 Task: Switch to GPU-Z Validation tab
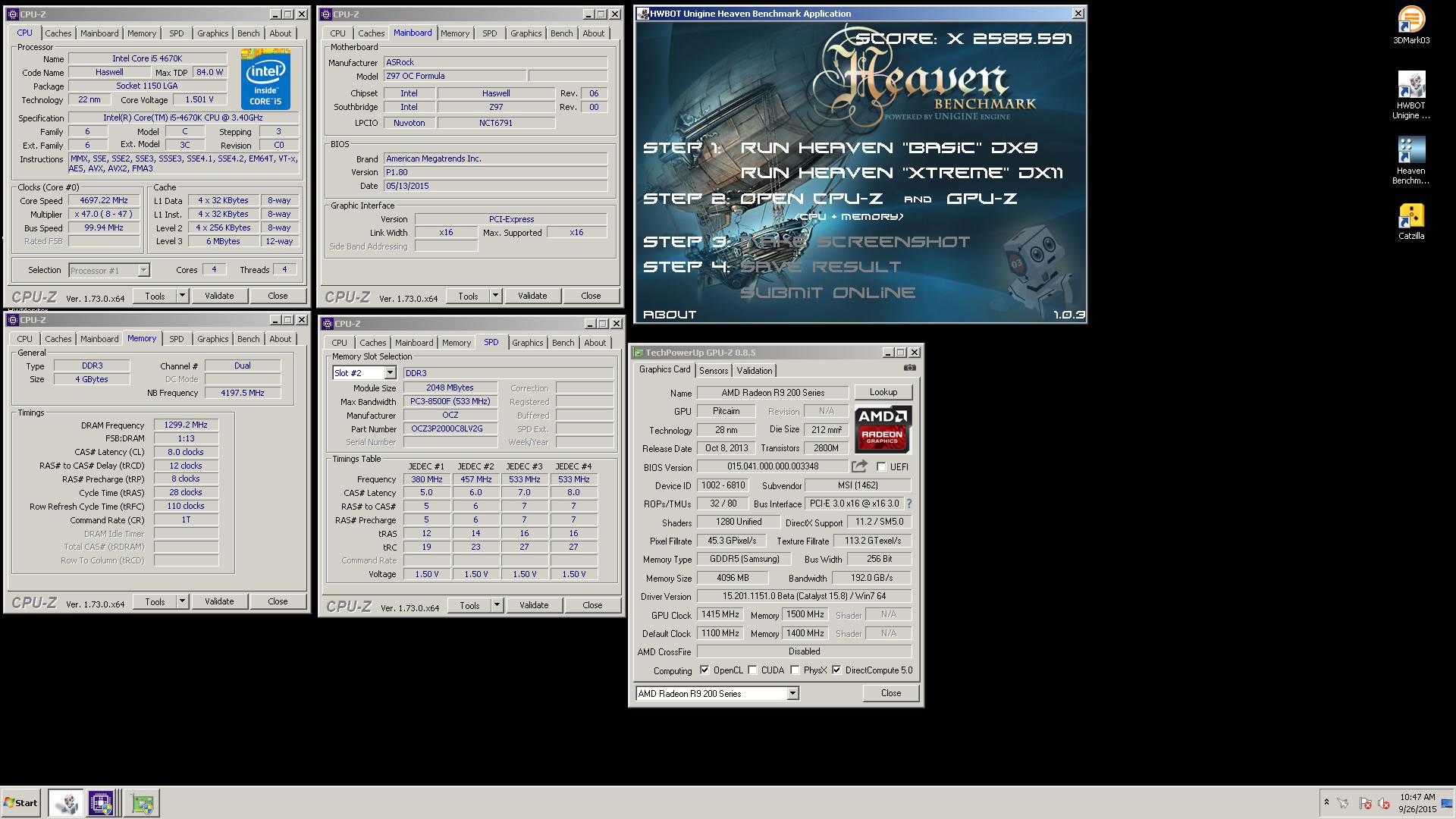click(755, 371)
